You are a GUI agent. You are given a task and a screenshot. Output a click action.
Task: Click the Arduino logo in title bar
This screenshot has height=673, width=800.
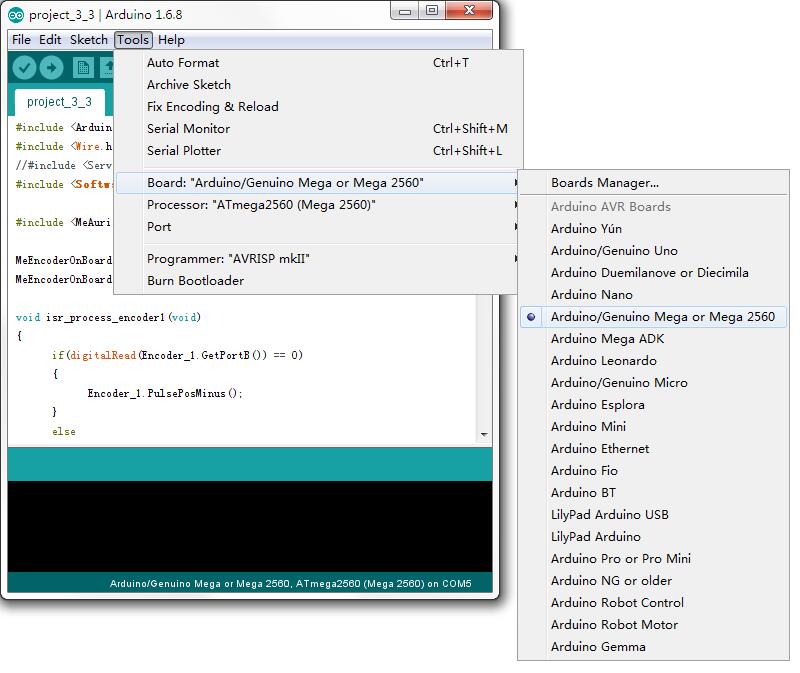point(16,14)
